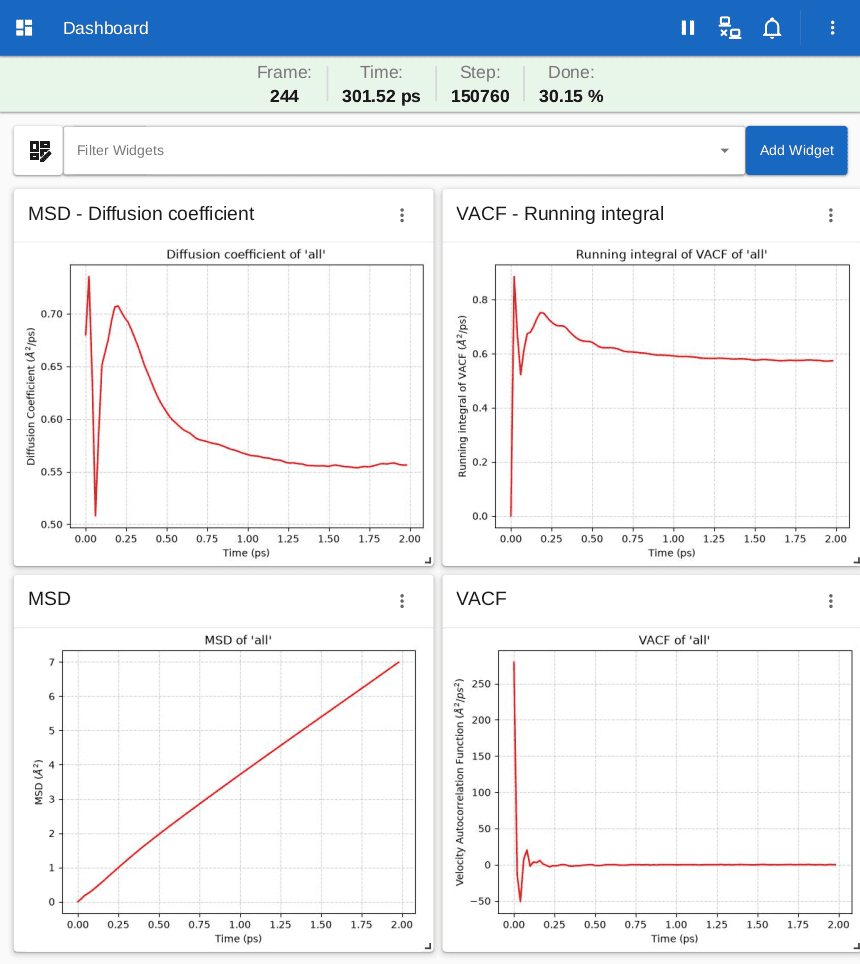Click the 'Diffusion coefficient of 'all'' plot

coord(224,403)
